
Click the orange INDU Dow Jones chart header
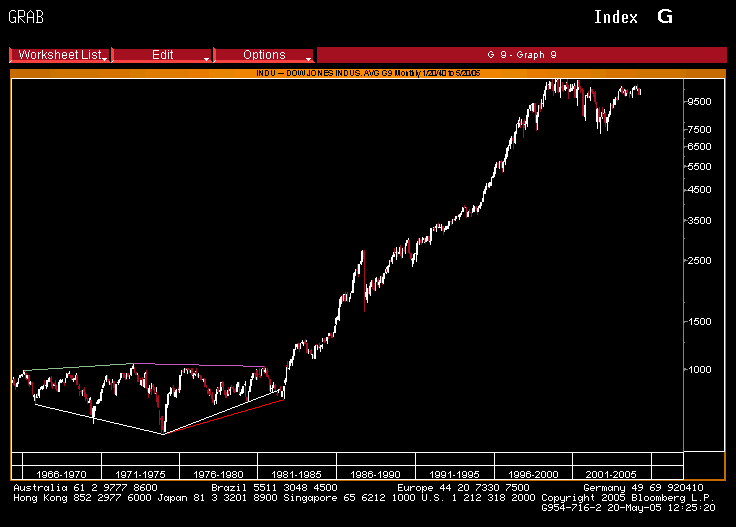pos(367,73)
